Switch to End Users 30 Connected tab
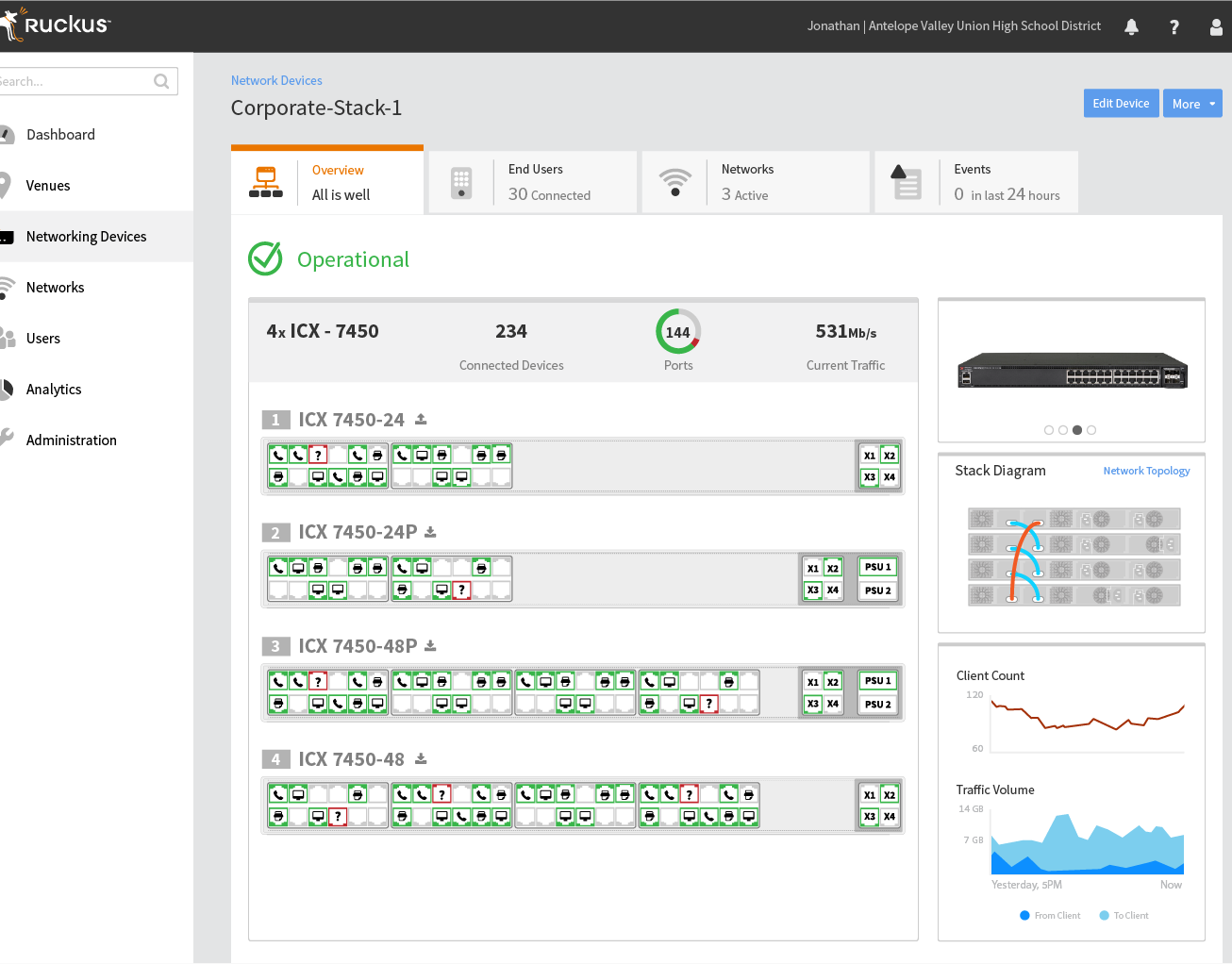Screen dimensions: 1232x964 533,182
